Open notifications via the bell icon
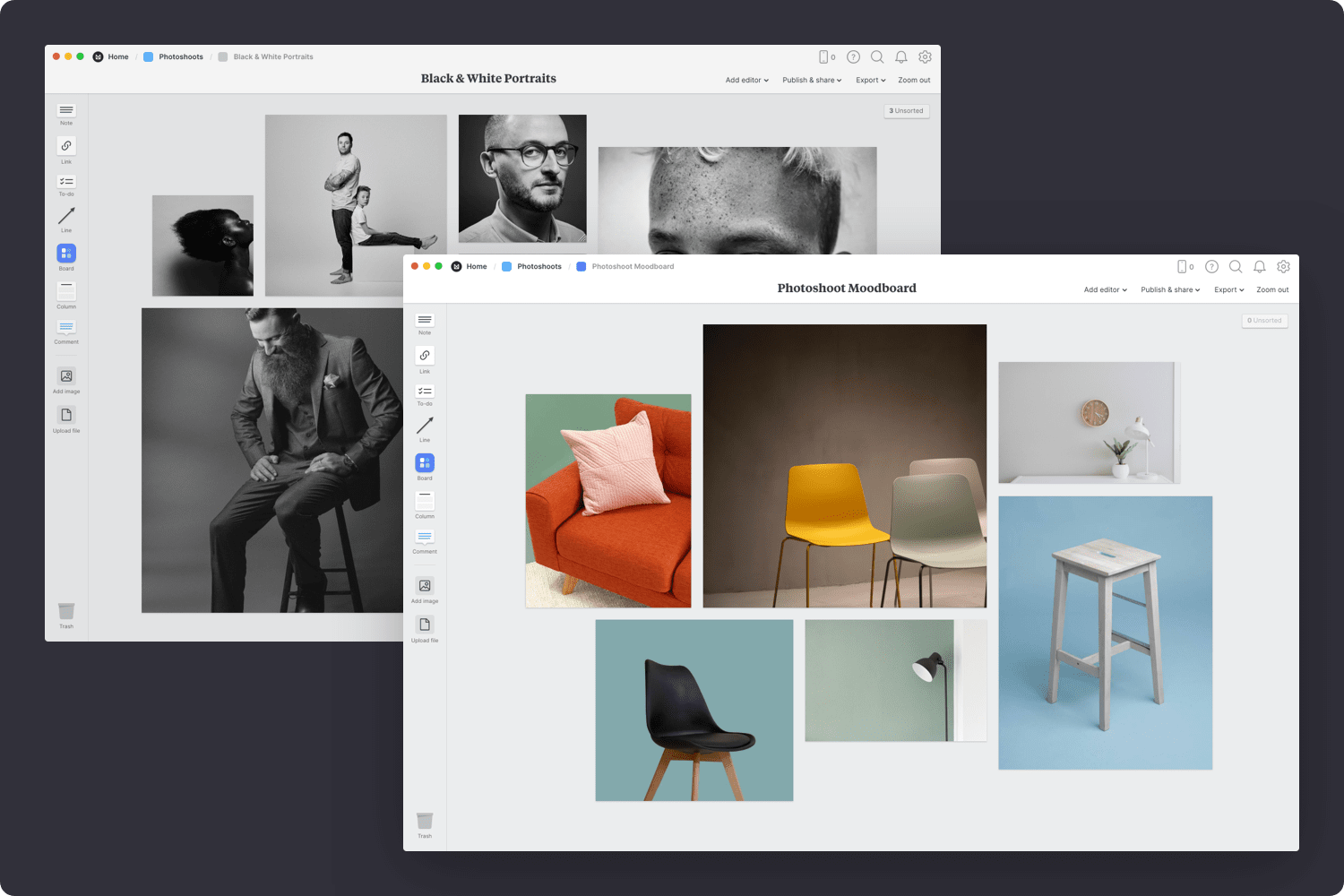Viewport: 1344px width, 896px height. tap(1259, 266)
